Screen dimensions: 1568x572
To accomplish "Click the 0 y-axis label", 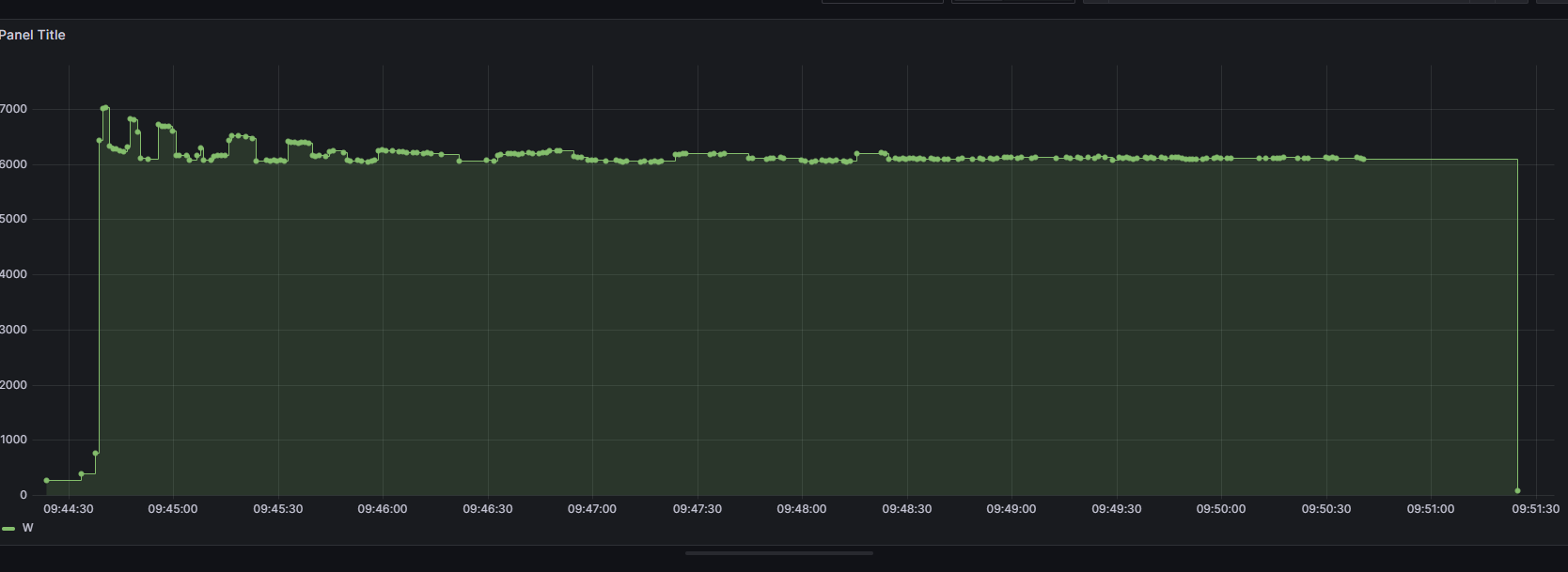I will [x=24, y=495].
